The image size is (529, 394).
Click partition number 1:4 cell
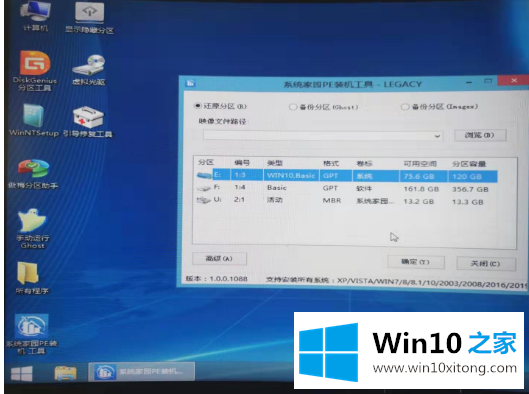point(240,187)
